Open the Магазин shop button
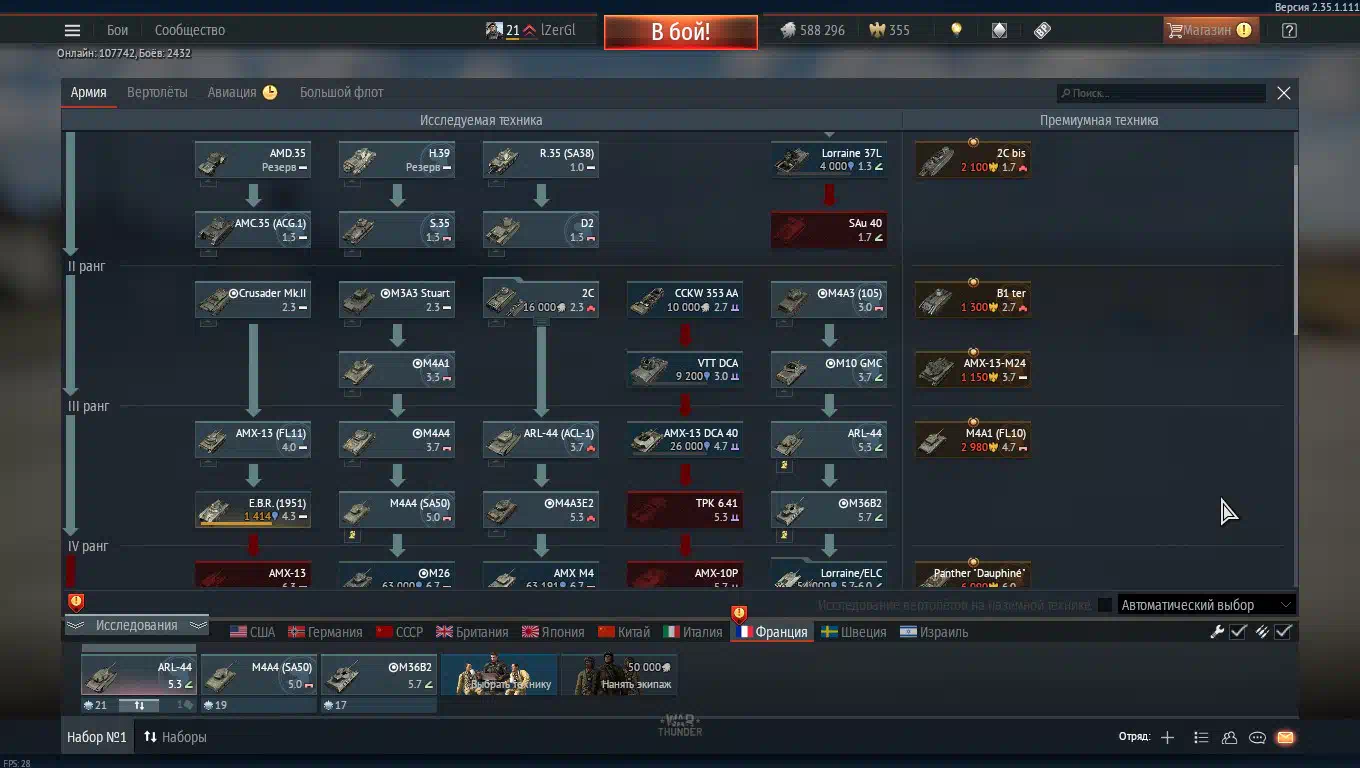The height and width of the screenshot is (768, 1360). click(x=1210, y=30)
